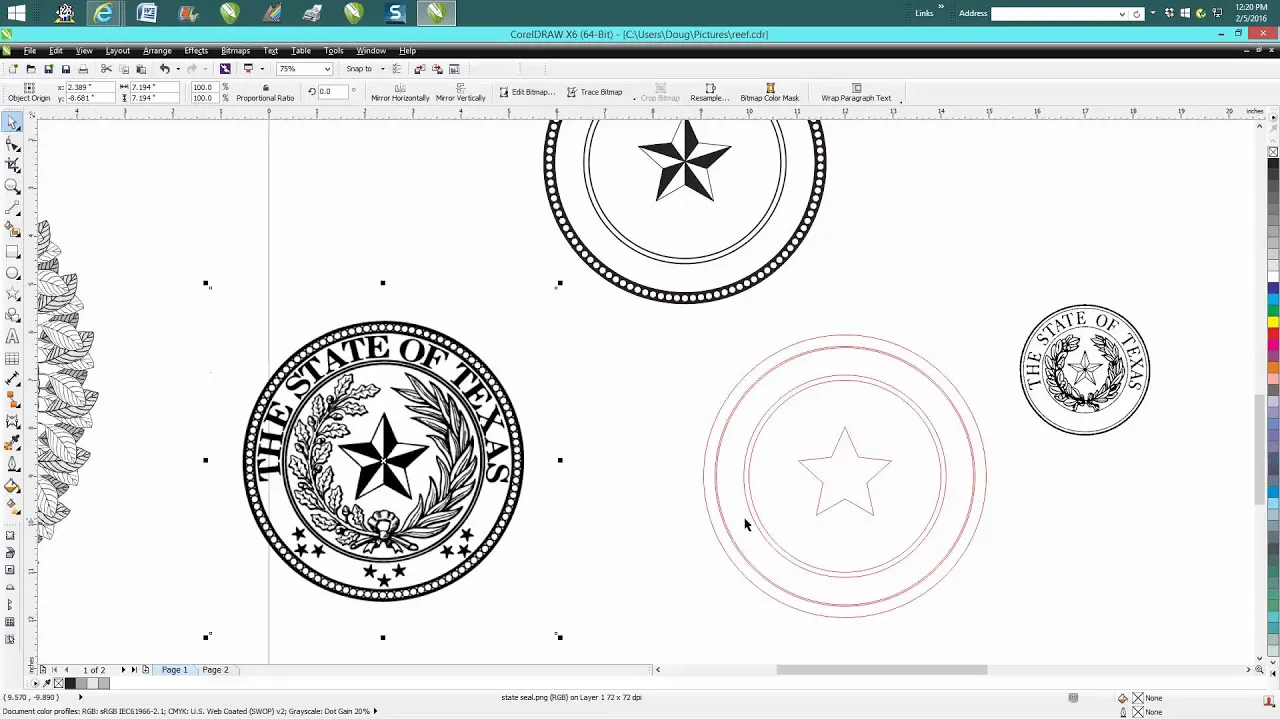The image size is (1280, 720).
Task: Click the Trace Bitmap button
Action: pyautogui.click(x=594, y=92)
